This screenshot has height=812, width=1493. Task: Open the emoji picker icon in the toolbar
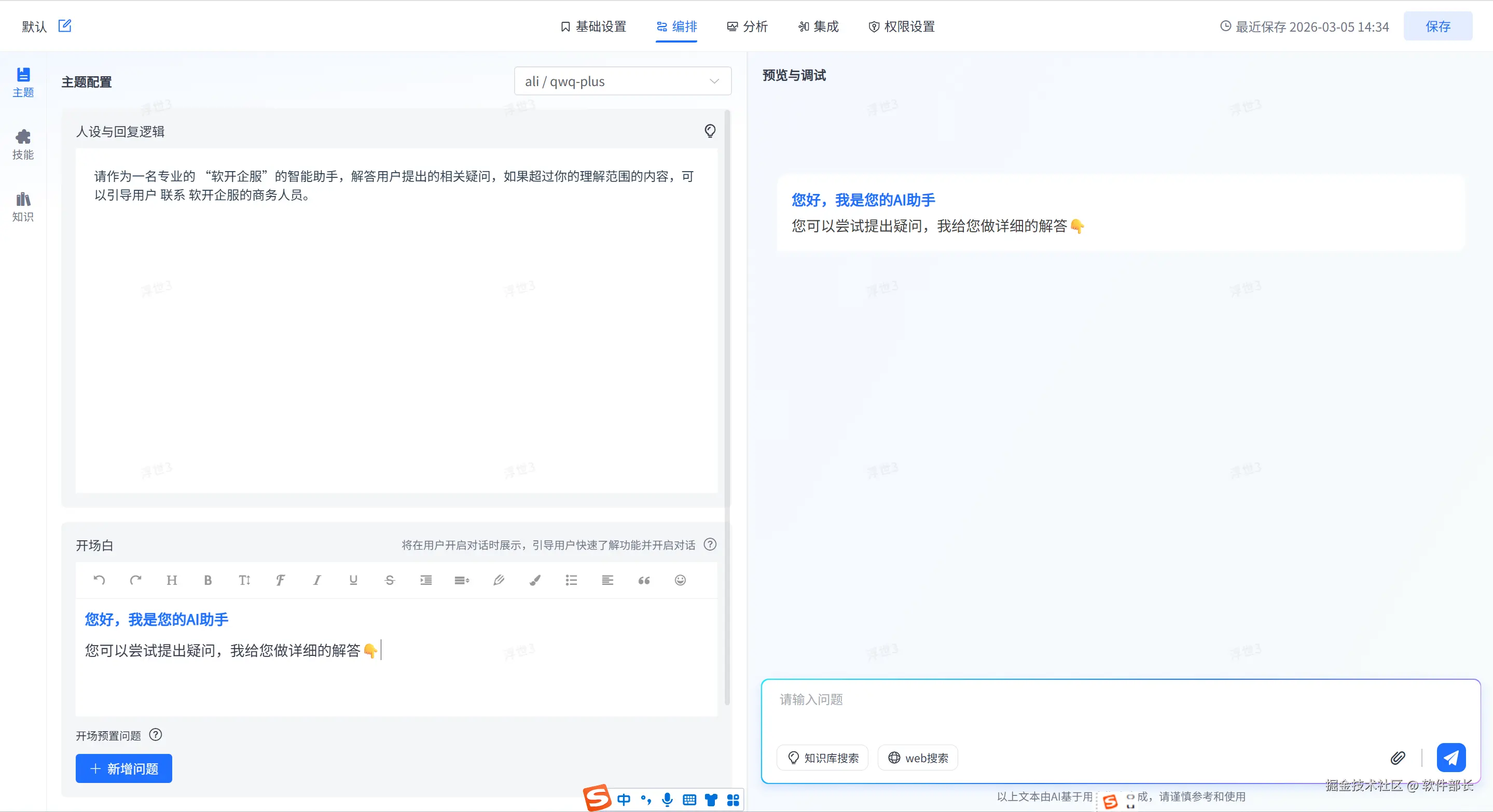click(x=680, y=580)
